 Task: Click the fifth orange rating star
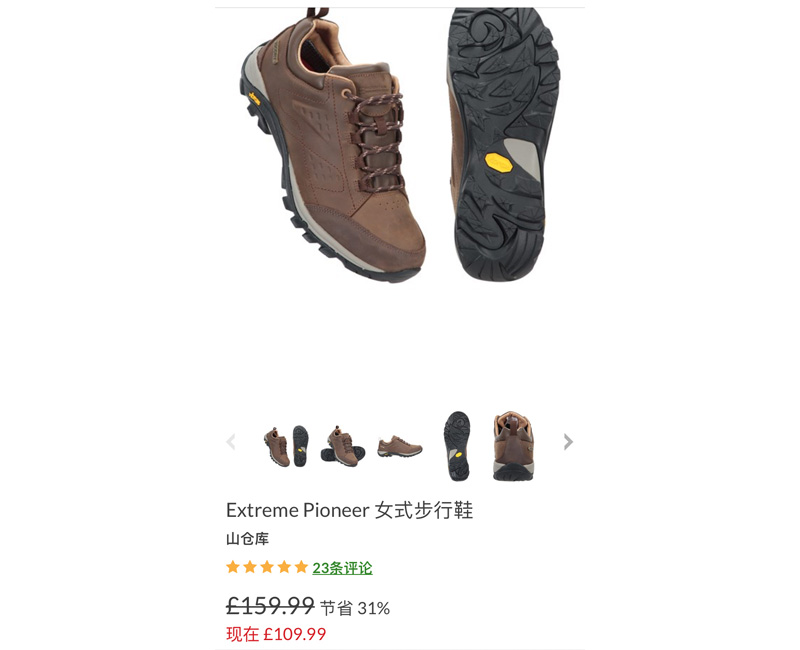pyautogui.click(x=301, y=567)
